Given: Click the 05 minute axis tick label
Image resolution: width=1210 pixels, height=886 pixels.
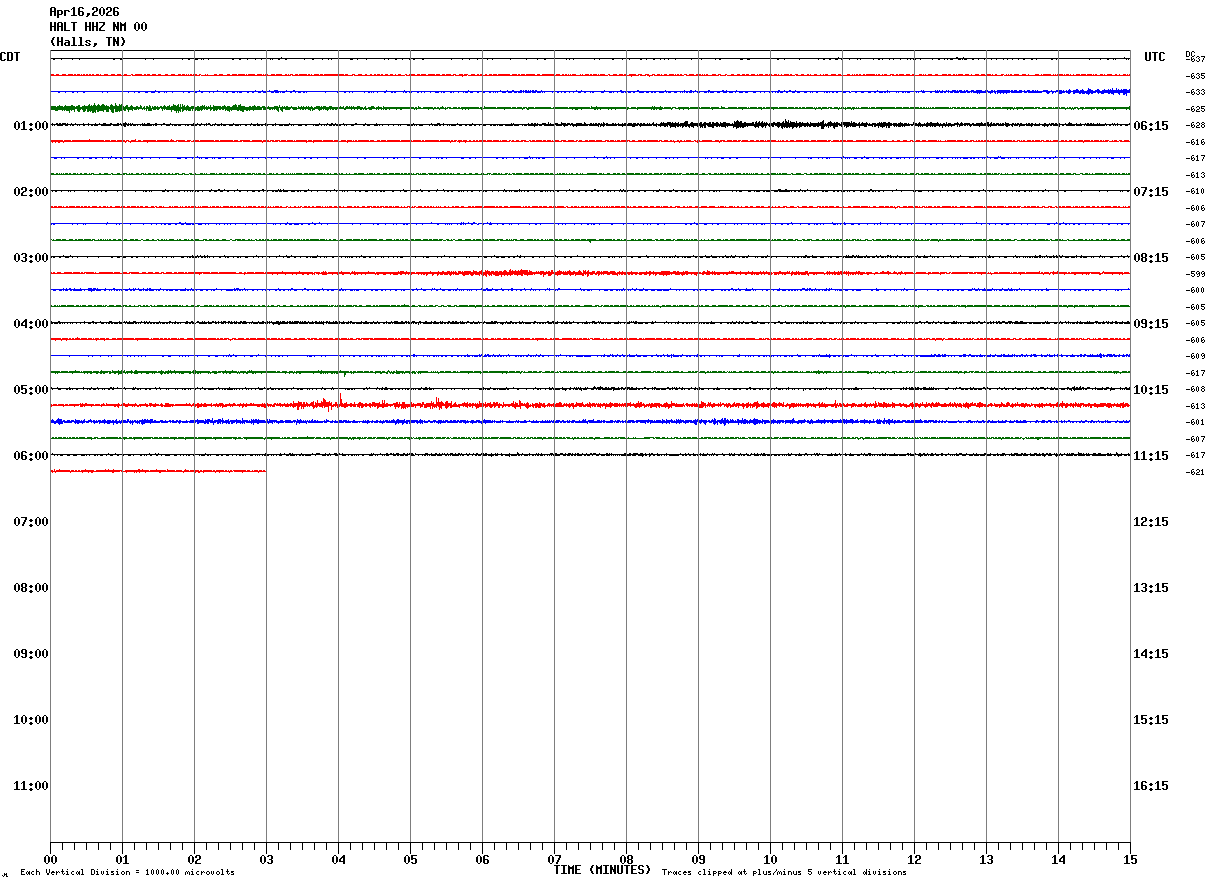Looking at the screenshot, I should coord(410,860).
